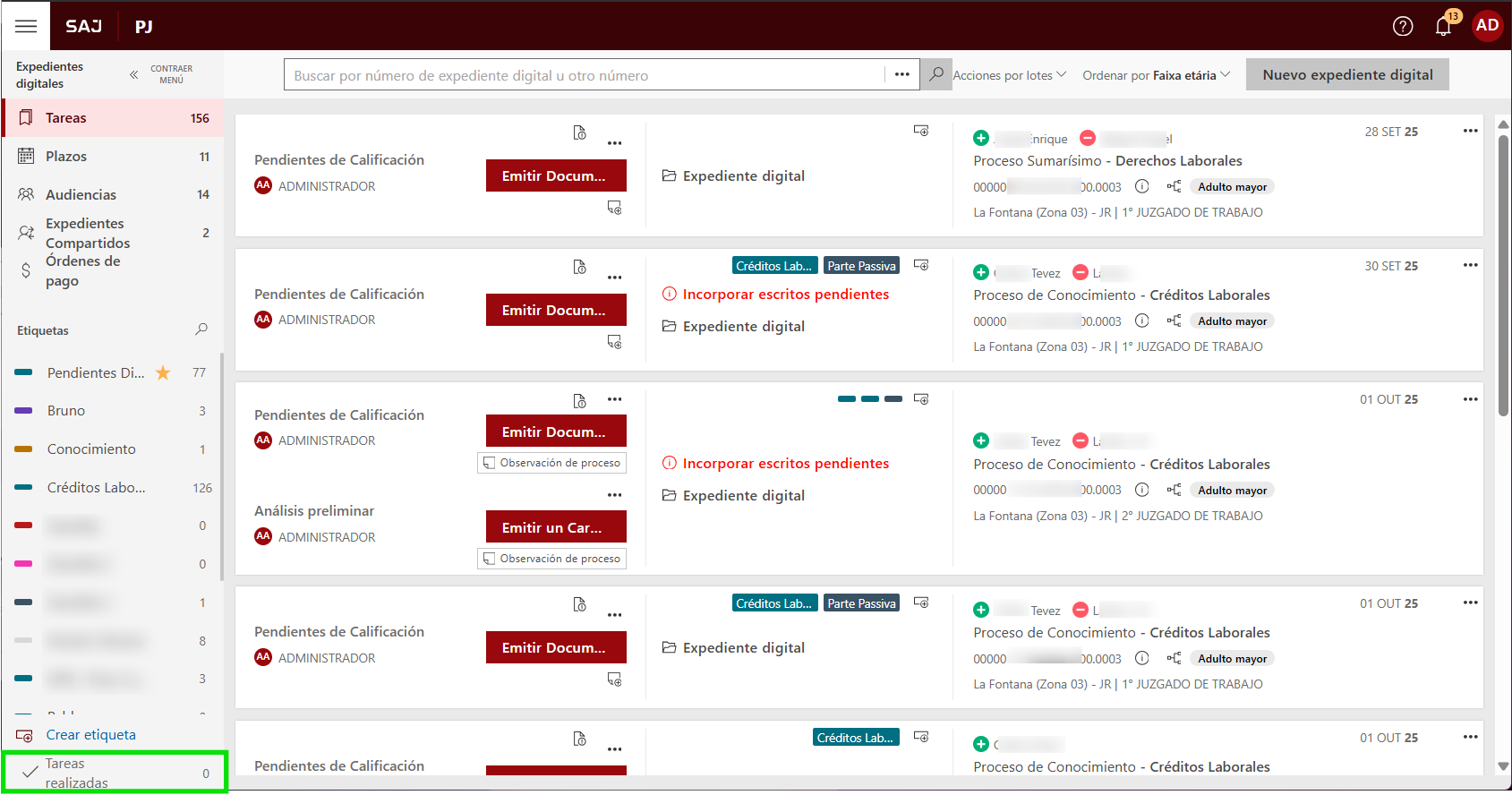The image size is (1512, 795).
Task: Open Acciones por lotes dropdown
Action: (1009, 75)
